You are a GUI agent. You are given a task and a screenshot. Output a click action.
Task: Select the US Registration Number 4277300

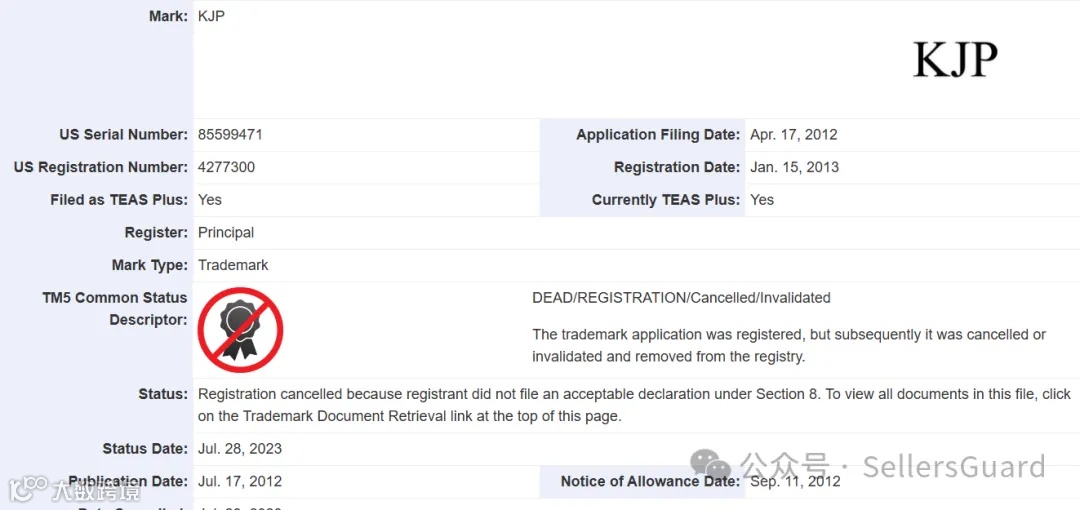pos(226,167)
